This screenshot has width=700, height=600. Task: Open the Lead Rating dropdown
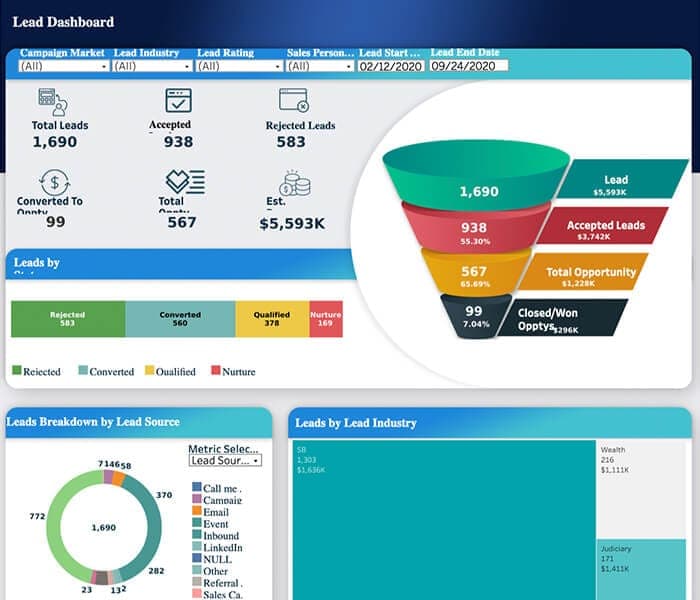pos(239,66)
